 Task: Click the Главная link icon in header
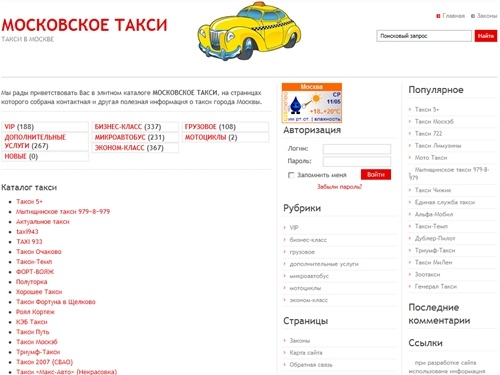pyautogui.click(x=438, y=16)
